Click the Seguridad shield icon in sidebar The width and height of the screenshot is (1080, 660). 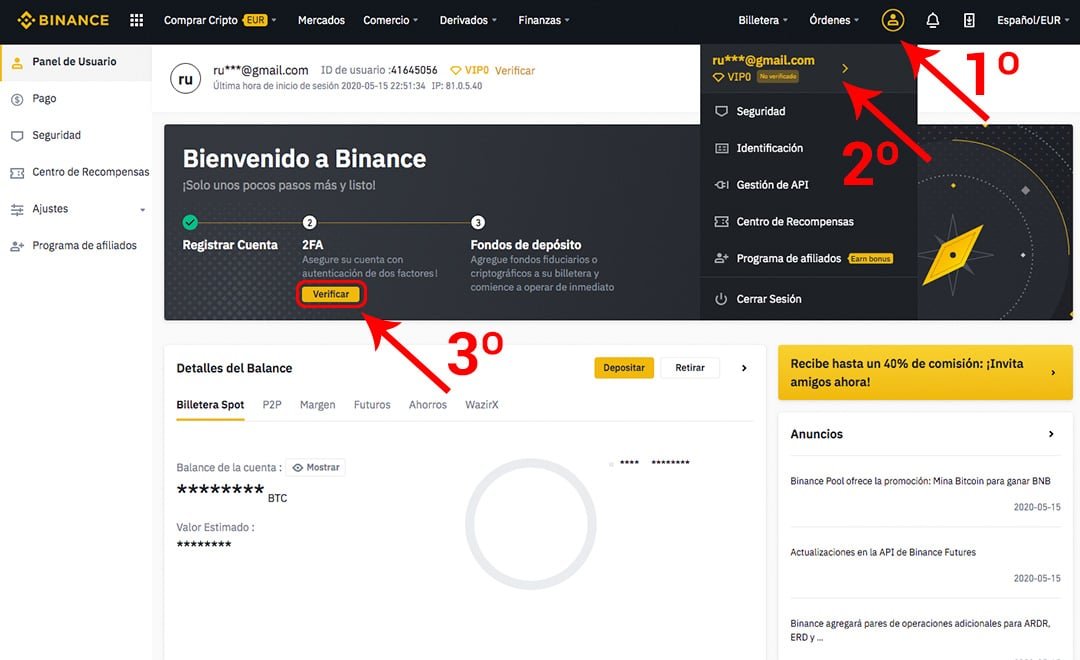(17, 136)
